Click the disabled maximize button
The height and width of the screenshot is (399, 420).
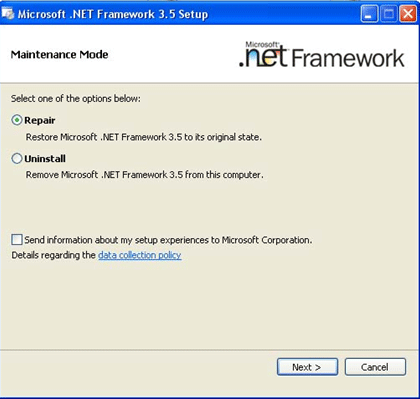[389, 14]
